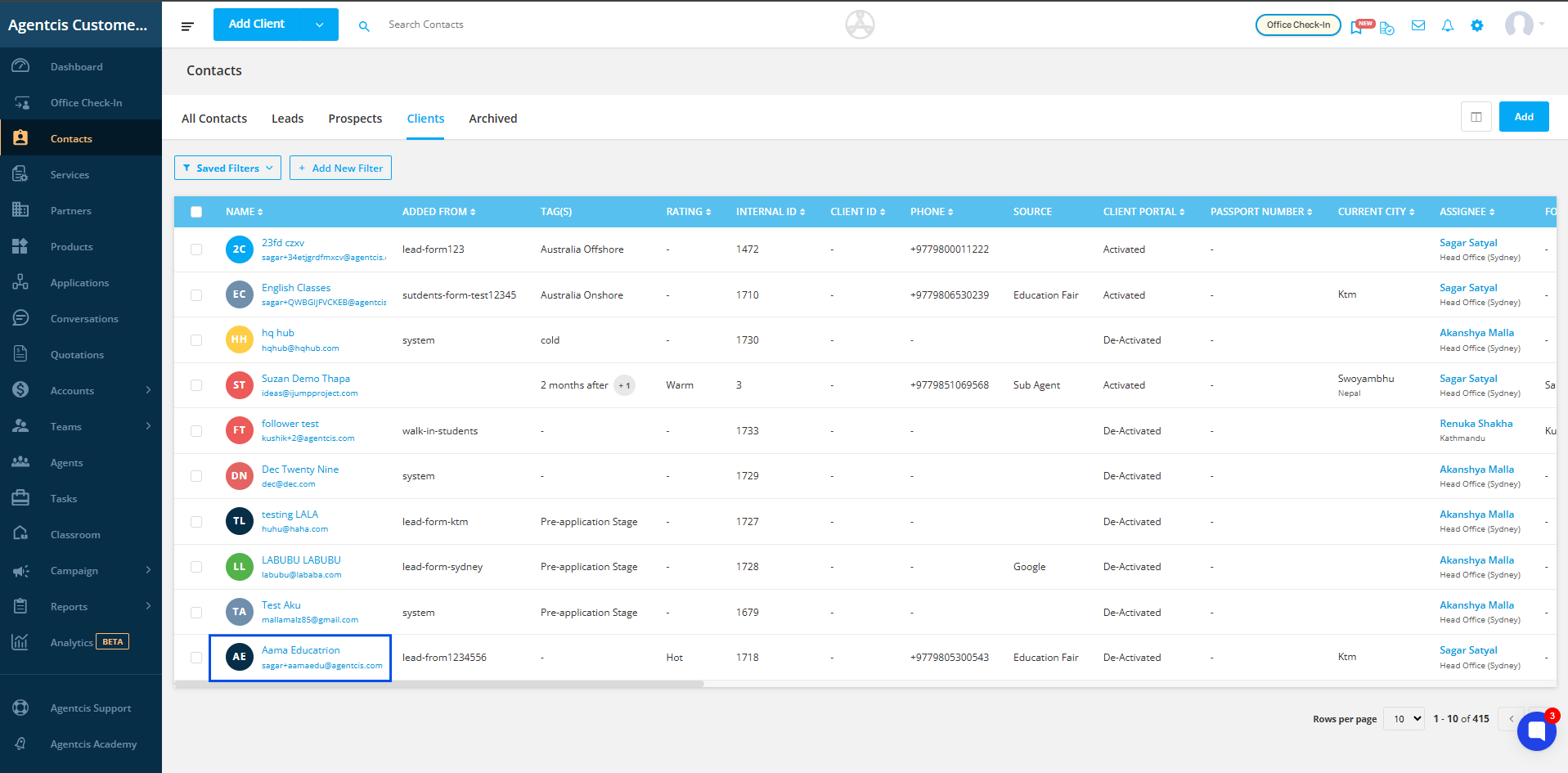Open Office Check-In sidebar icon
Screen dimensions: 1568x773
point(20,102)
